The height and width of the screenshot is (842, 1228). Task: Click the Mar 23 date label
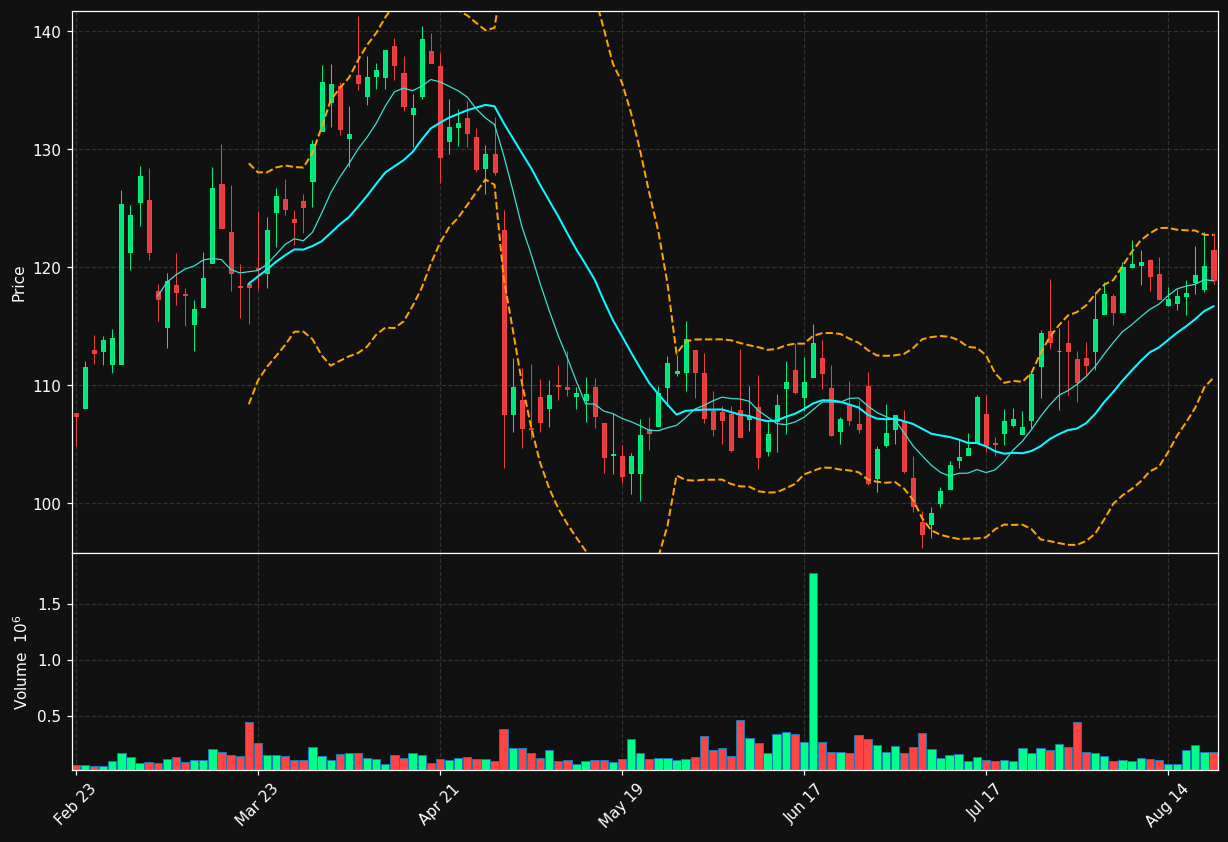pos(258,805)
